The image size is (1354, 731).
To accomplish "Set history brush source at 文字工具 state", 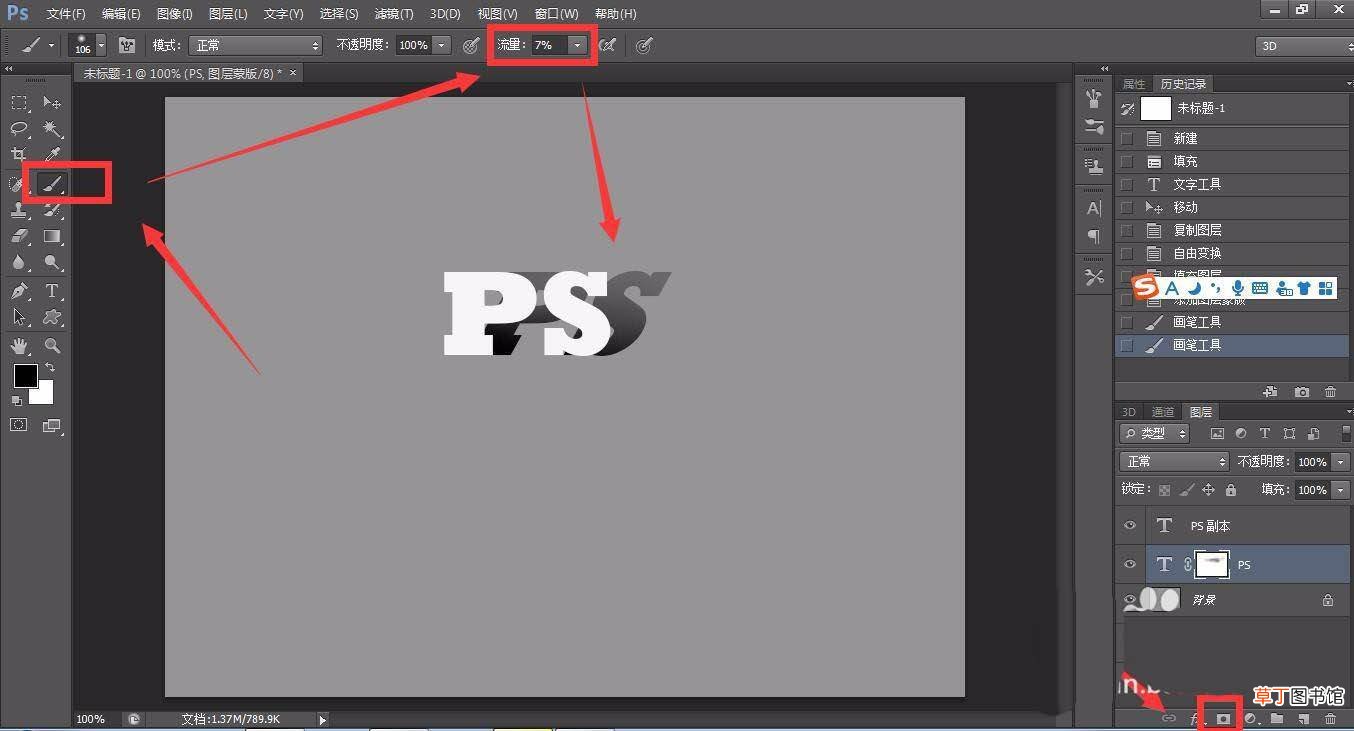I will click(1127, 185).
